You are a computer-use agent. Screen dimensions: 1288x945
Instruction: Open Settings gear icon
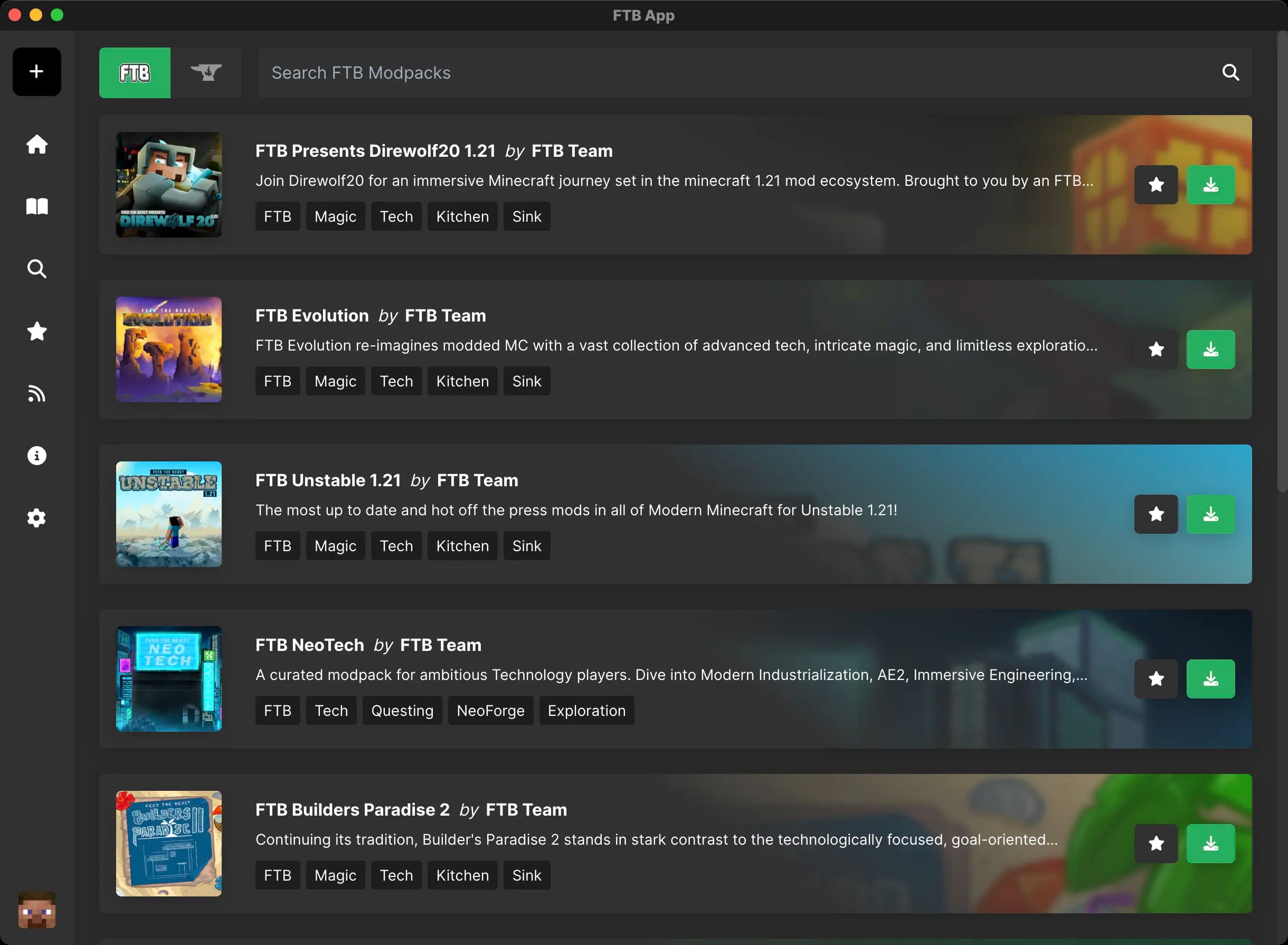[36, 518]
